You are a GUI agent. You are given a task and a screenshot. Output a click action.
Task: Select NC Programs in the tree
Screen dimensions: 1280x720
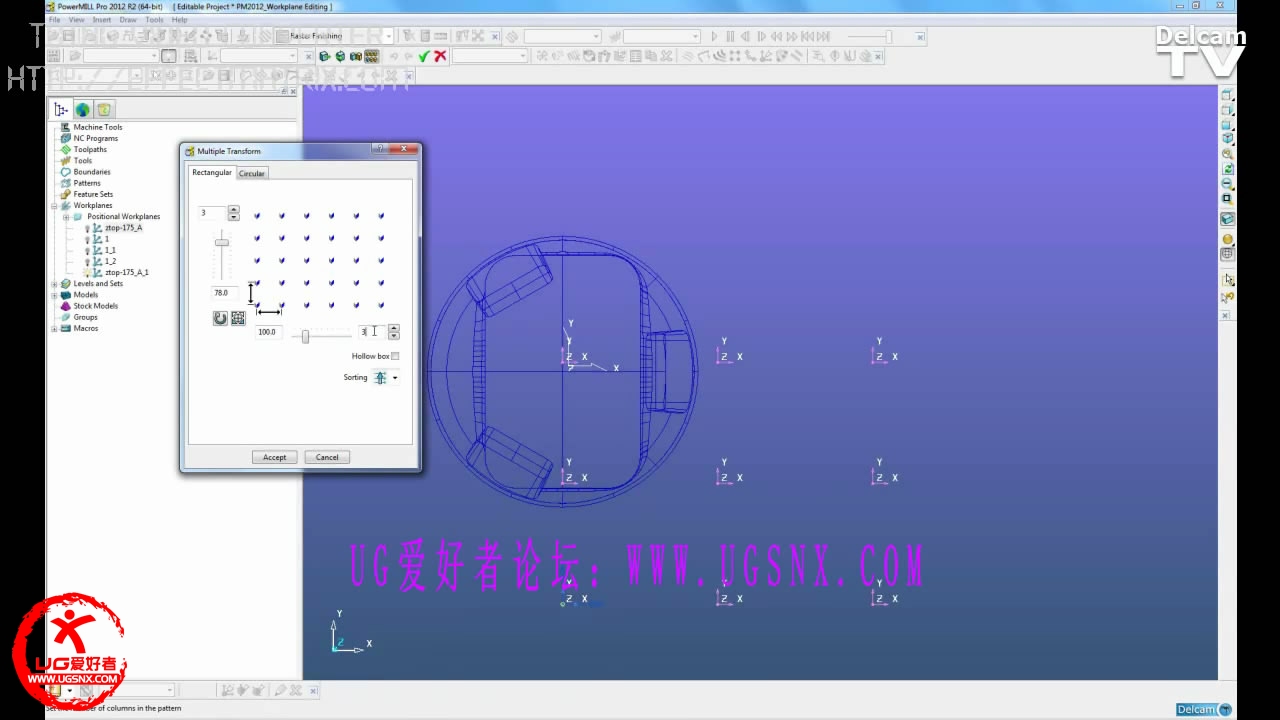(x=95, y=138)
